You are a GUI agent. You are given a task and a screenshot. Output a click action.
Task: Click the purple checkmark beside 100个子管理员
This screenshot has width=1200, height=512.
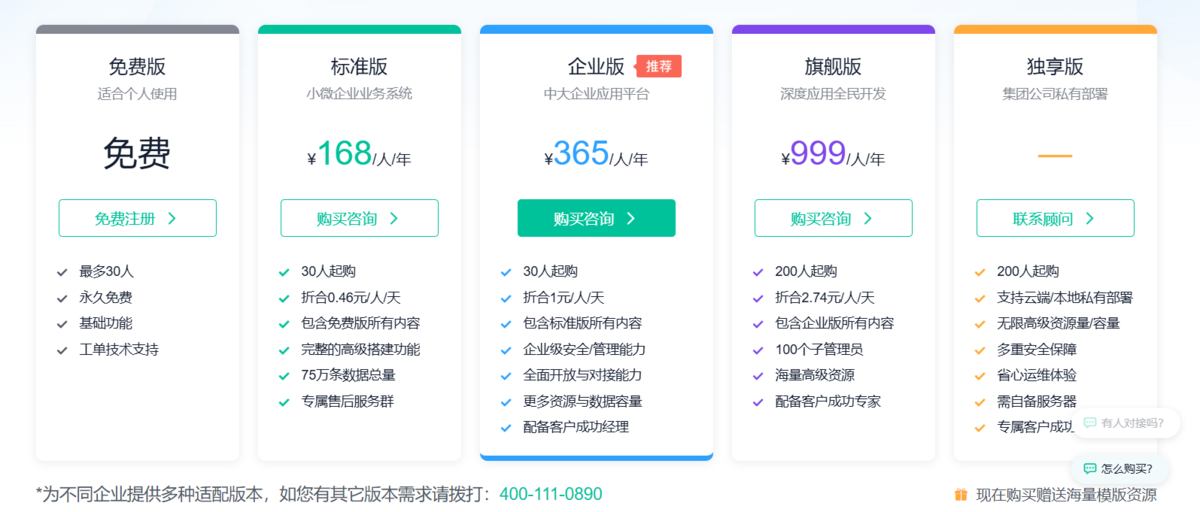point(758,350)
